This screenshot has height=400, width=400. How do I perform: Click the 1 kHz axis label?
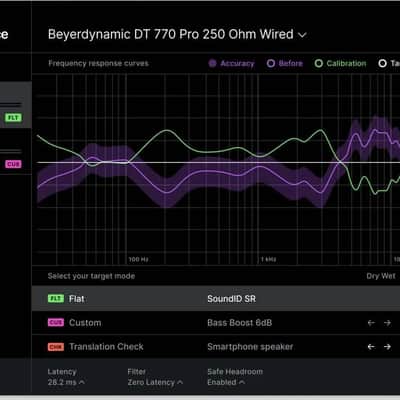pos(269,259)
